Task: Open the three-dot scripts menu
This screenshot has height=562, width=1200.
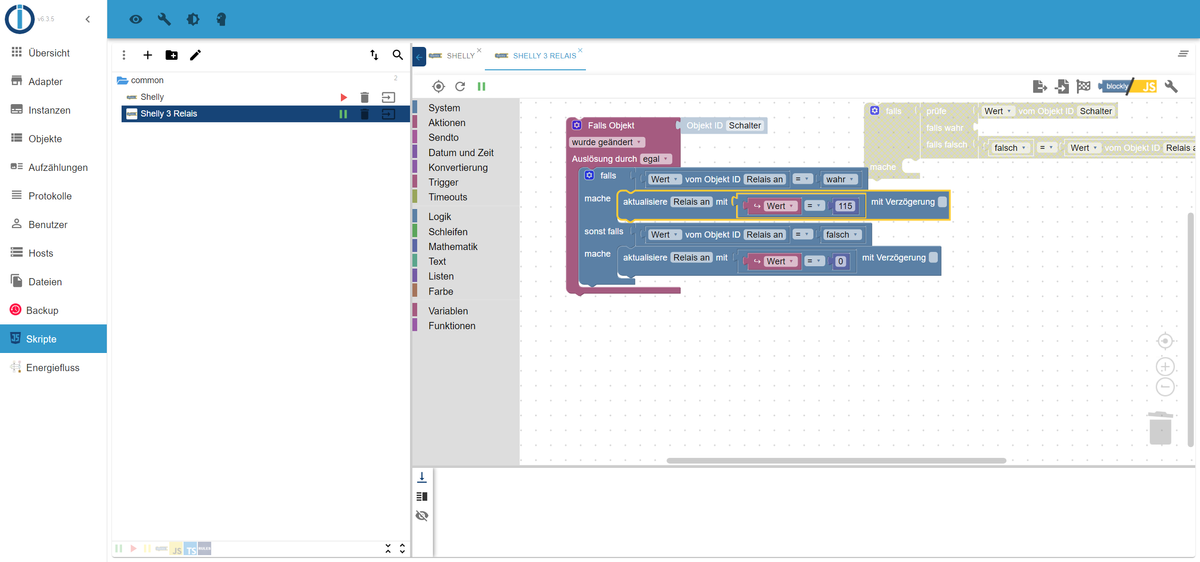Action: 124,55
